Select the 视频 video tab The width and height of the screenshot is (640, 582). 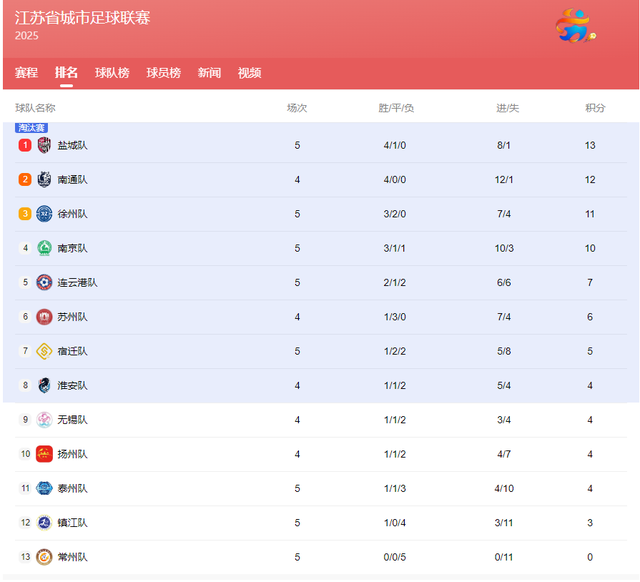pyautogui.click(x=249, y=73)
